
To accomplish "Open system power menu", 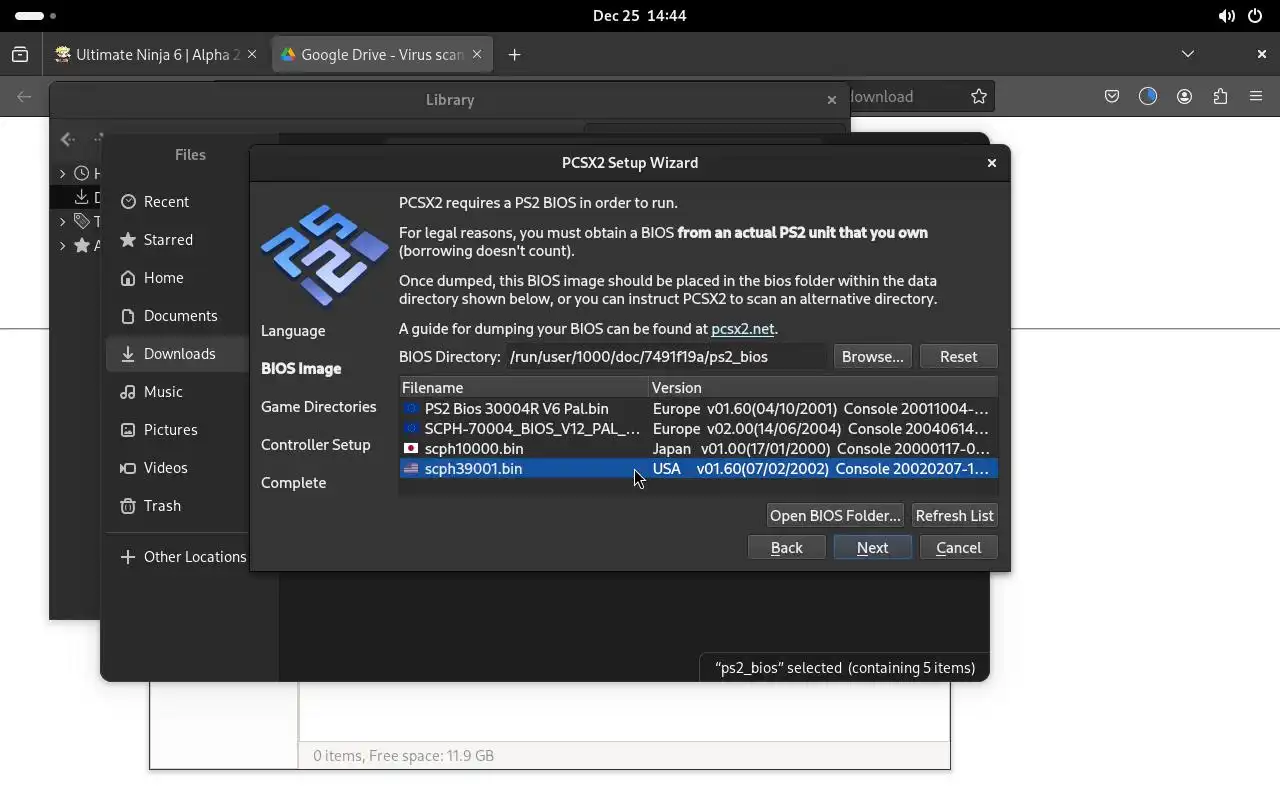I will [x=1255, y=15].
